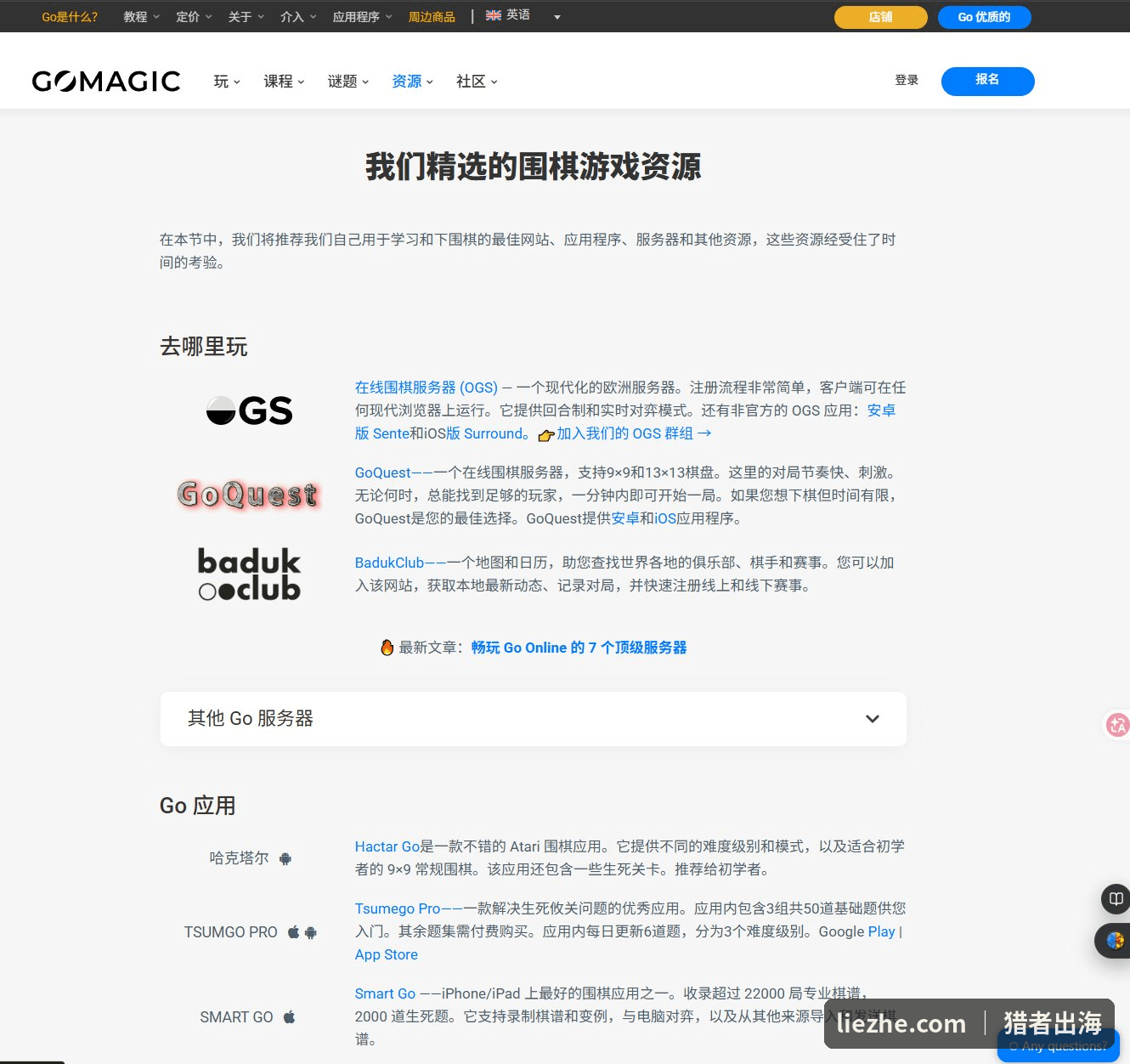Image resolution: width=1130 pixels, height=1064 pixels.
Task: Click the pointing hand icon near OGS 群组
Action: tap(545, 435)
